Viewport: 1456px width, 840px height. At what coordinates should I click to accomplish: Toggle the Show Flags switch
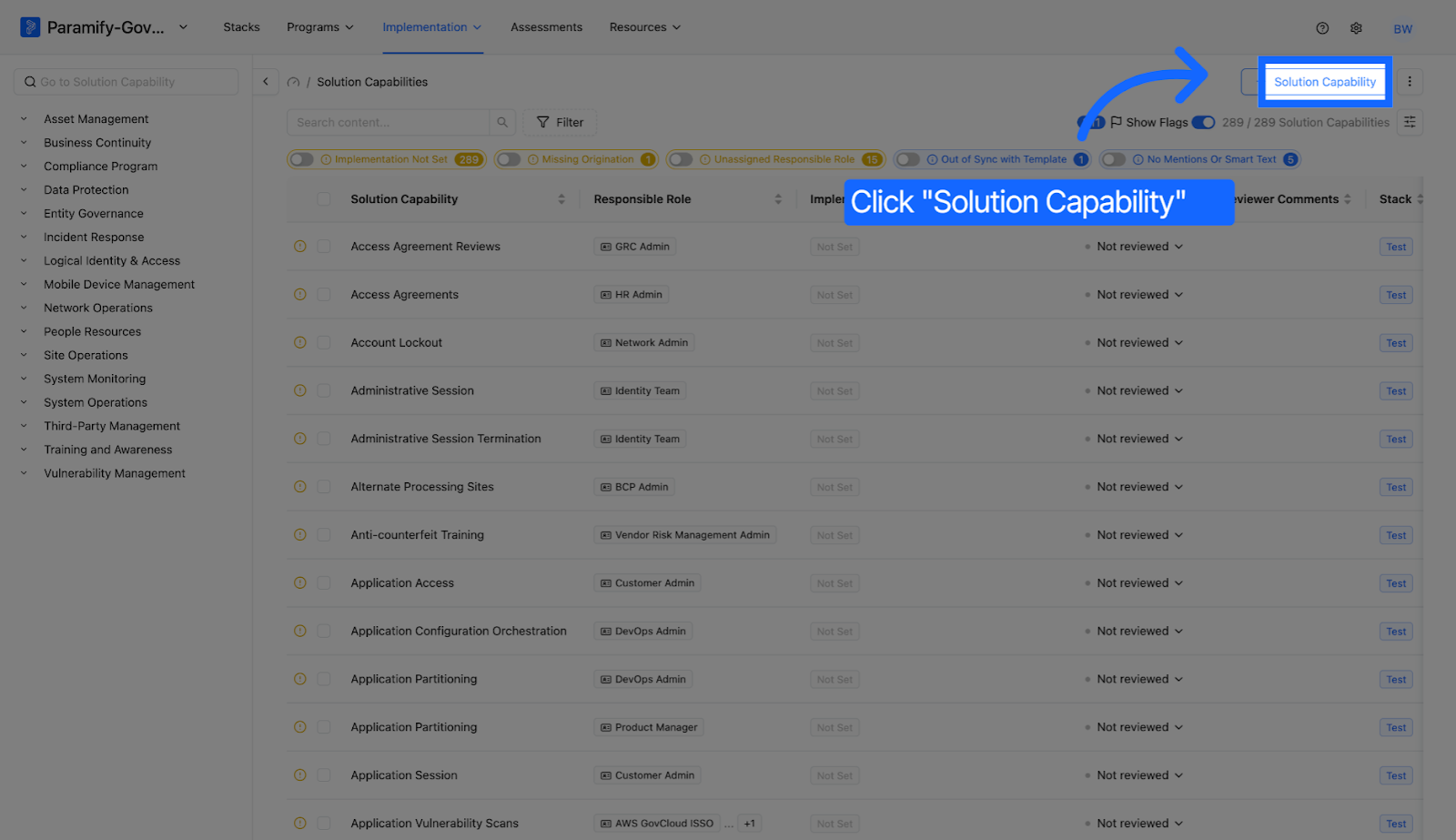point(1203,122)
